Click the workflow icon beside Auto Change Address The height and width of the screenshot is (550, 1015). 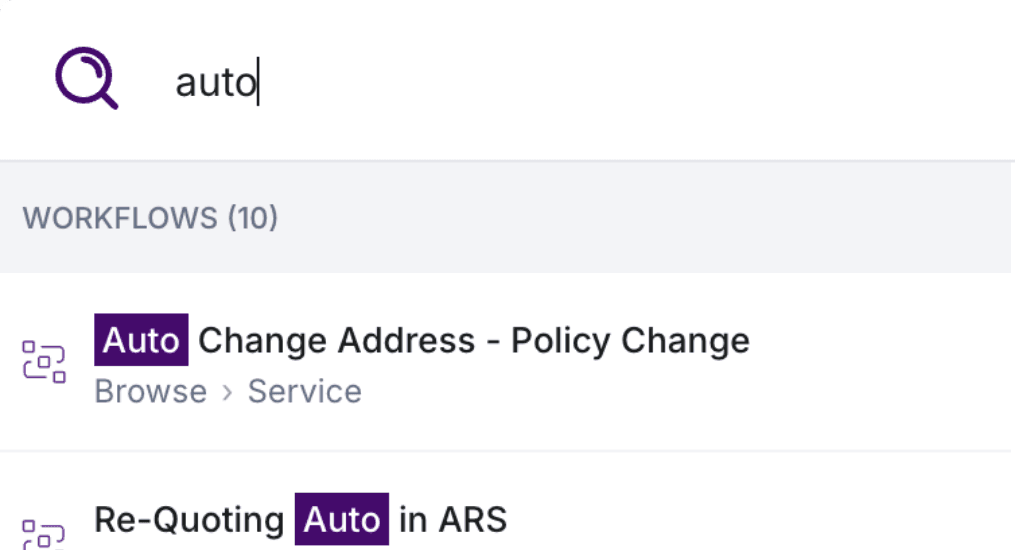44,361
